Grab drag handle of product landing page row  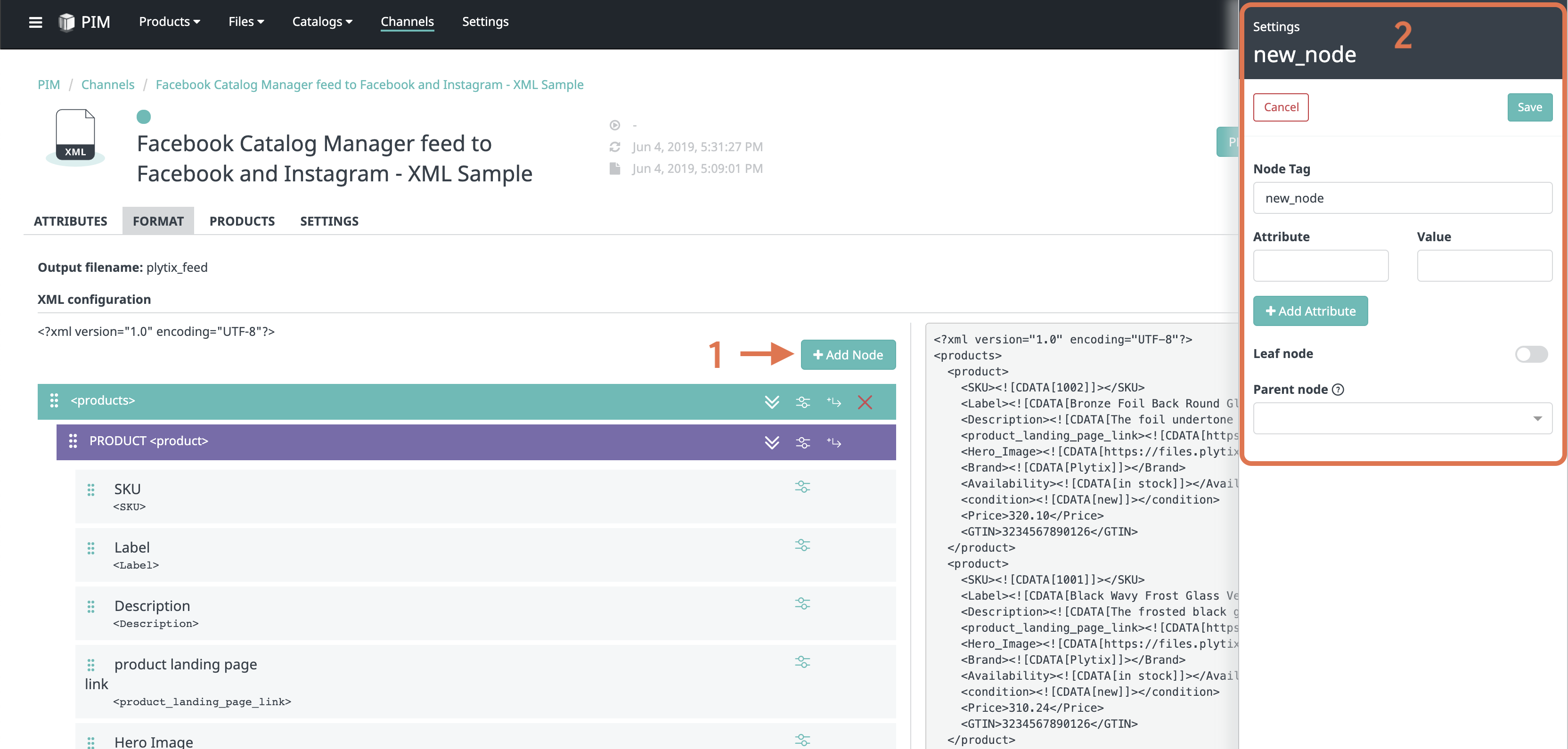tap(90, 665)
